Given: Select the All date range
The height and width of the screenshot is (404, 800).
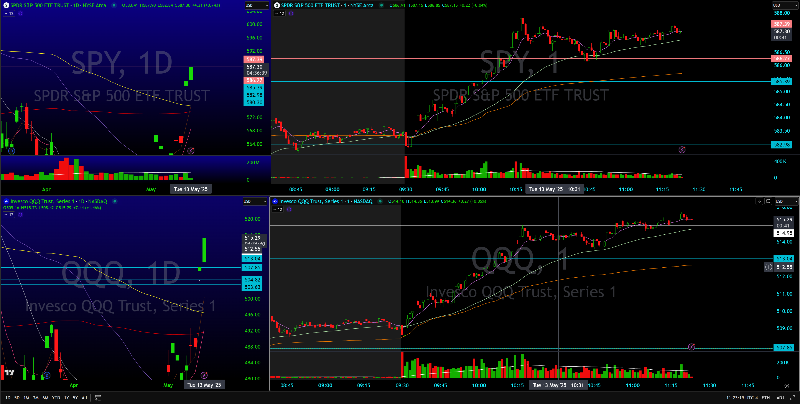Looking at the screenshot, I should (84, 397).
